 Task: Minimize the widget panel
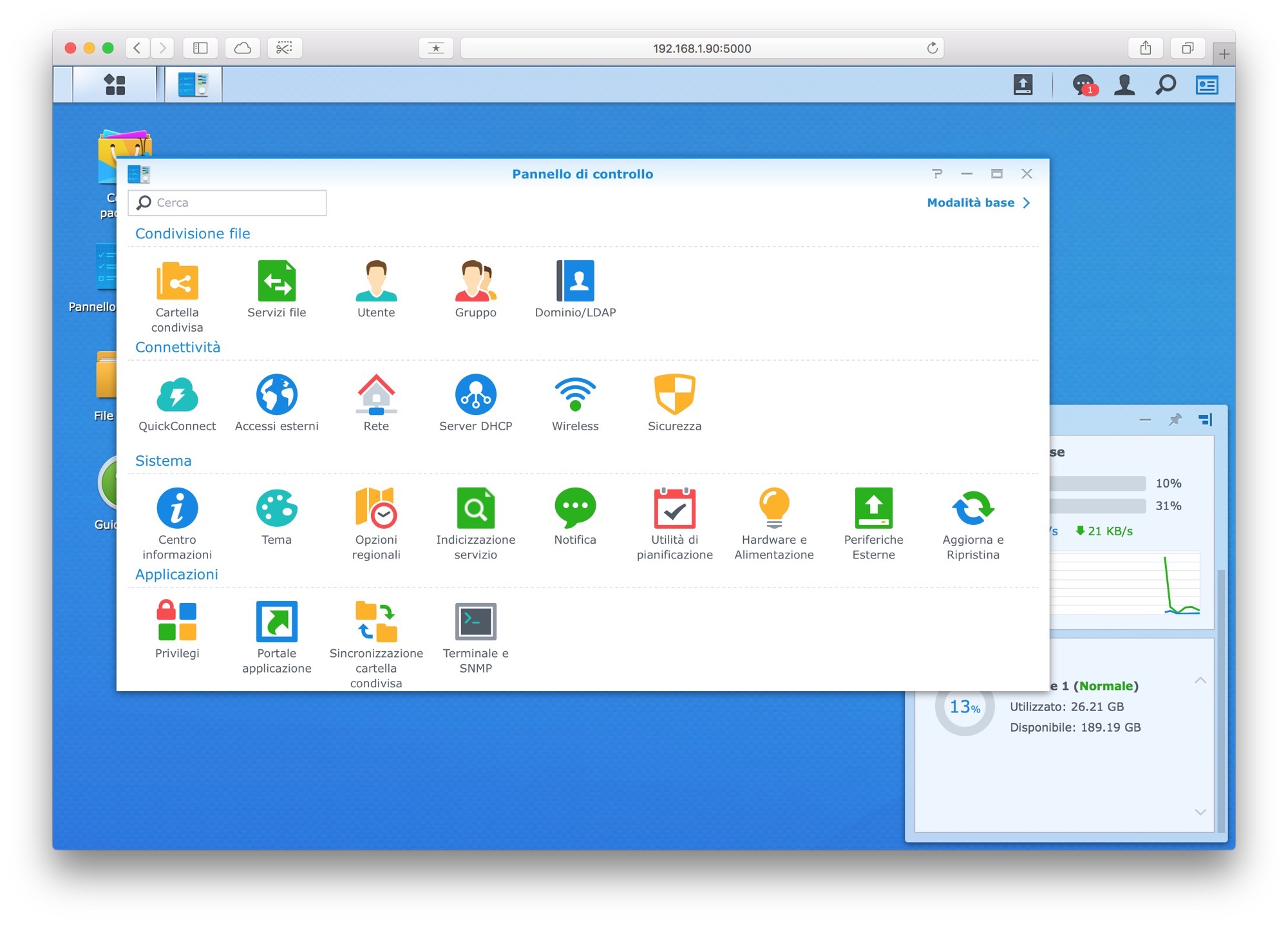pyautogui.click(x=1145, y=420)
